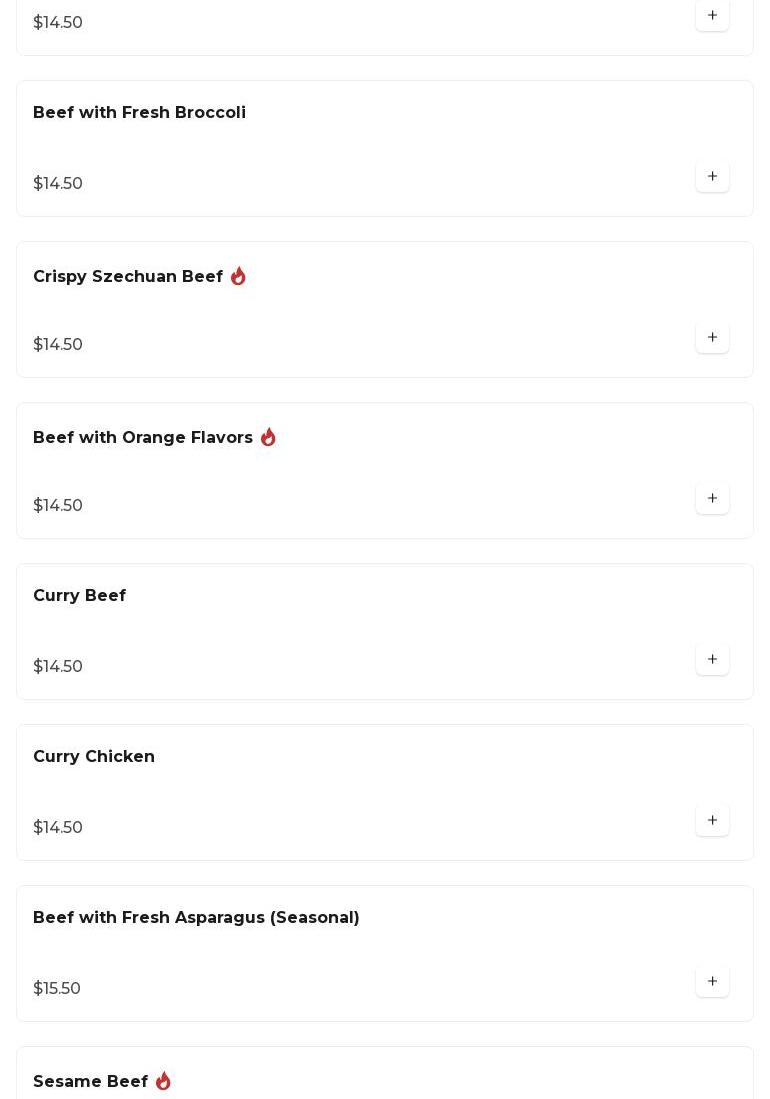Add Beef with Fresh Broccoli to order

[x=712, y=177]
